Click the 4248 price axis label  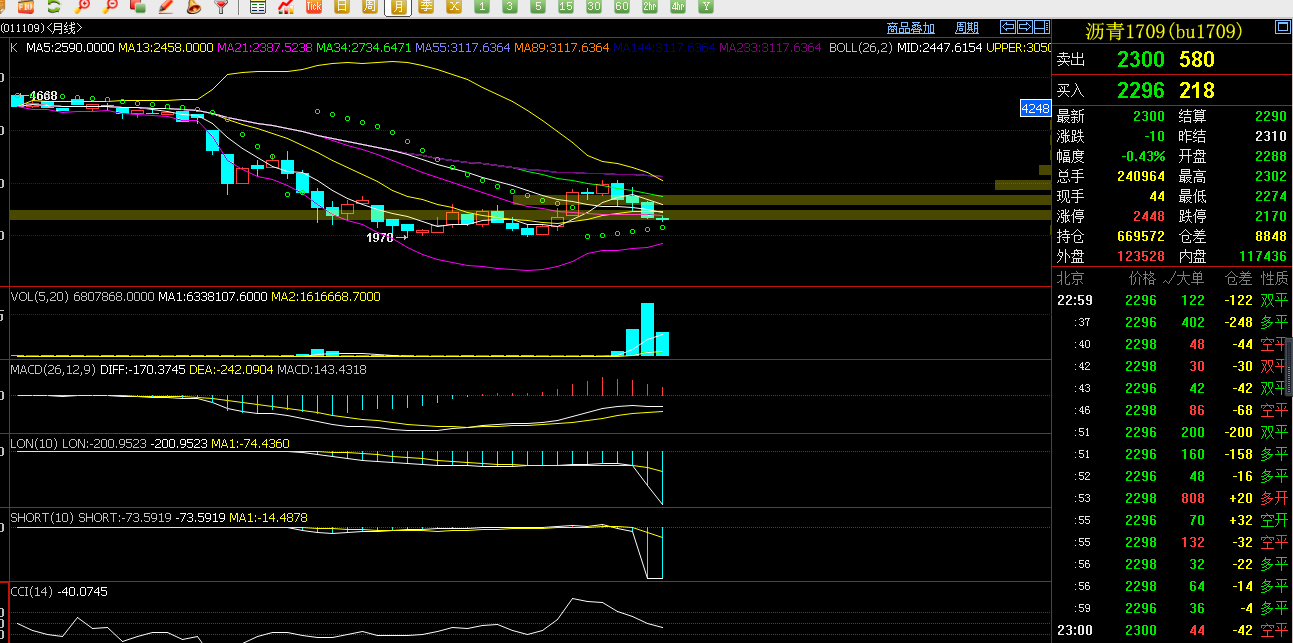pos(1035,108)
